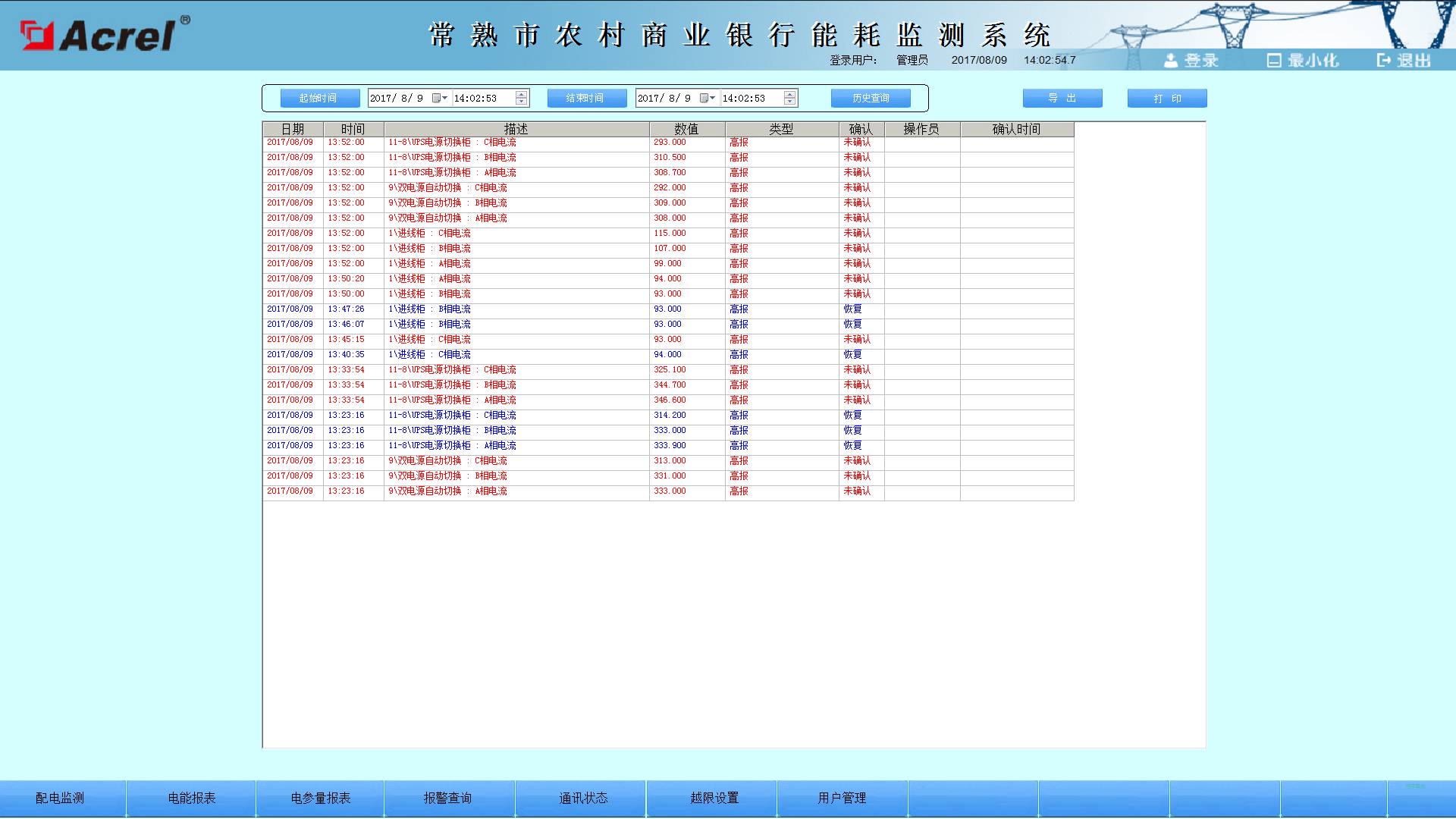
Task: Click the 最小化 minimize icon
Action: pyautogui.click(x=1274, y=61)
